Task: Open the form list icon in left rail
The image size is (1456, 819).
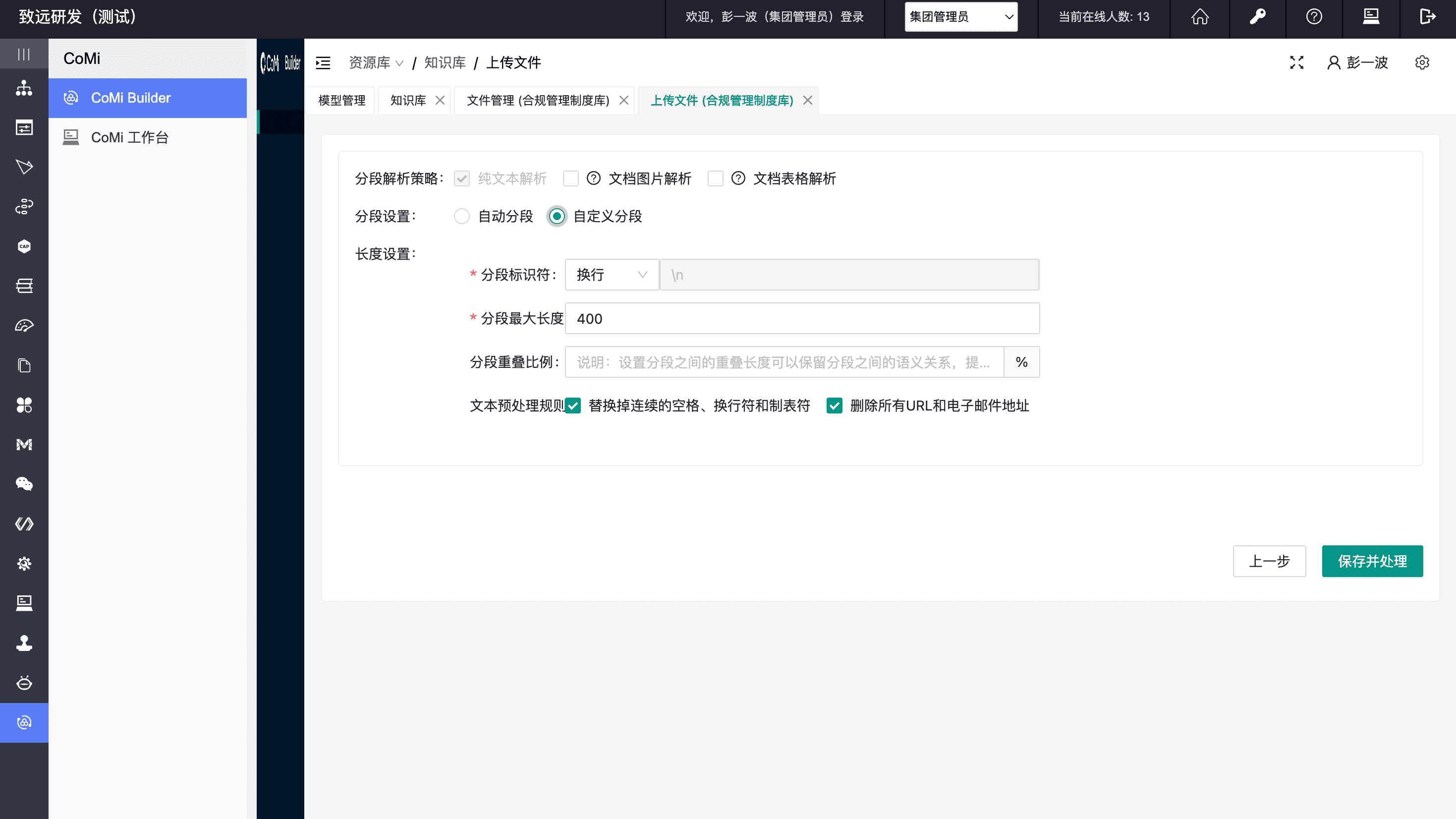Action: pyautogui.click(x=24, y=128)
